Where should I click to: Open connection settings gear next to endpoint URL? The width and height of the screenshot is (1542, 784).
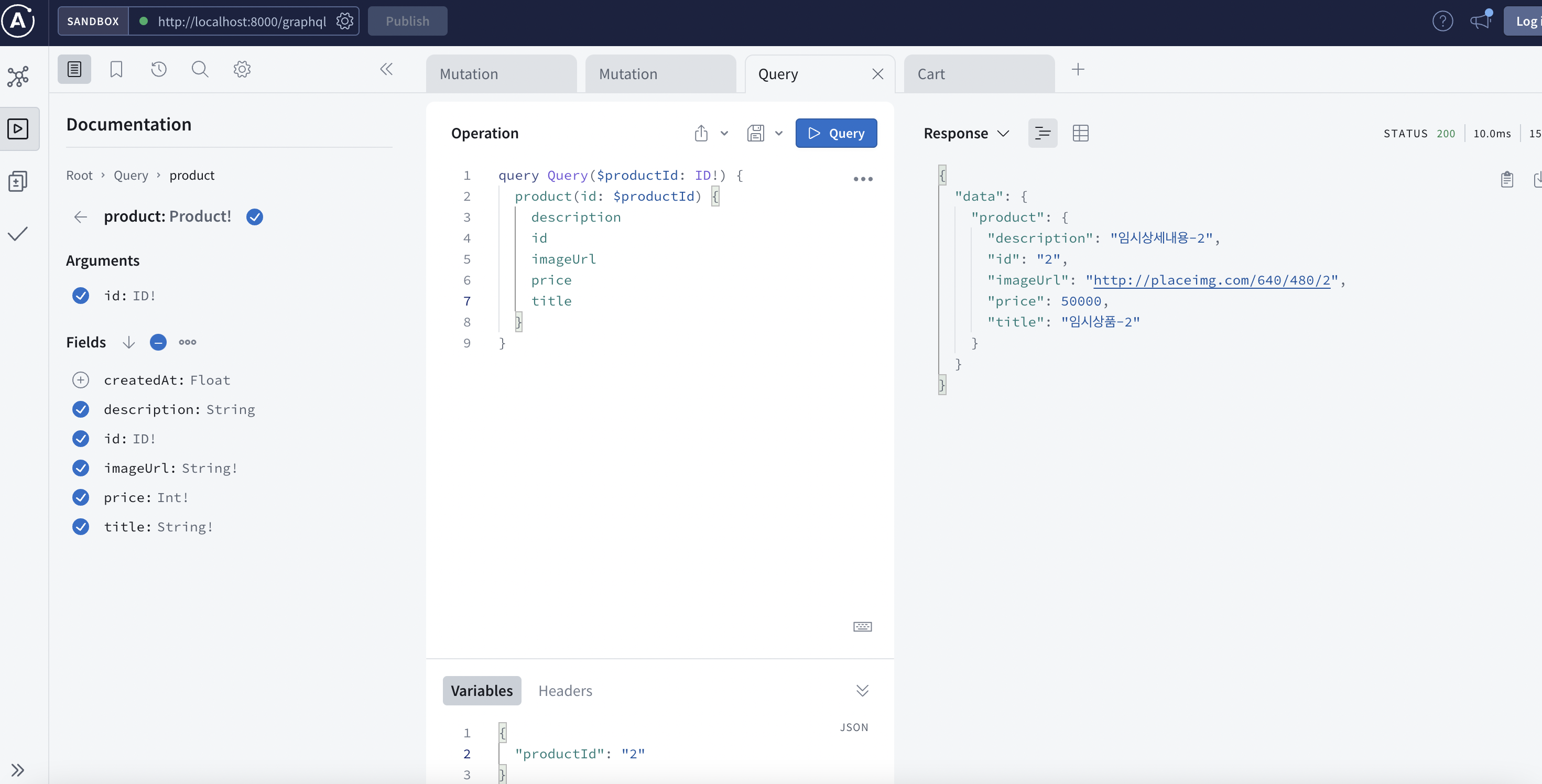tap(344, 21)
